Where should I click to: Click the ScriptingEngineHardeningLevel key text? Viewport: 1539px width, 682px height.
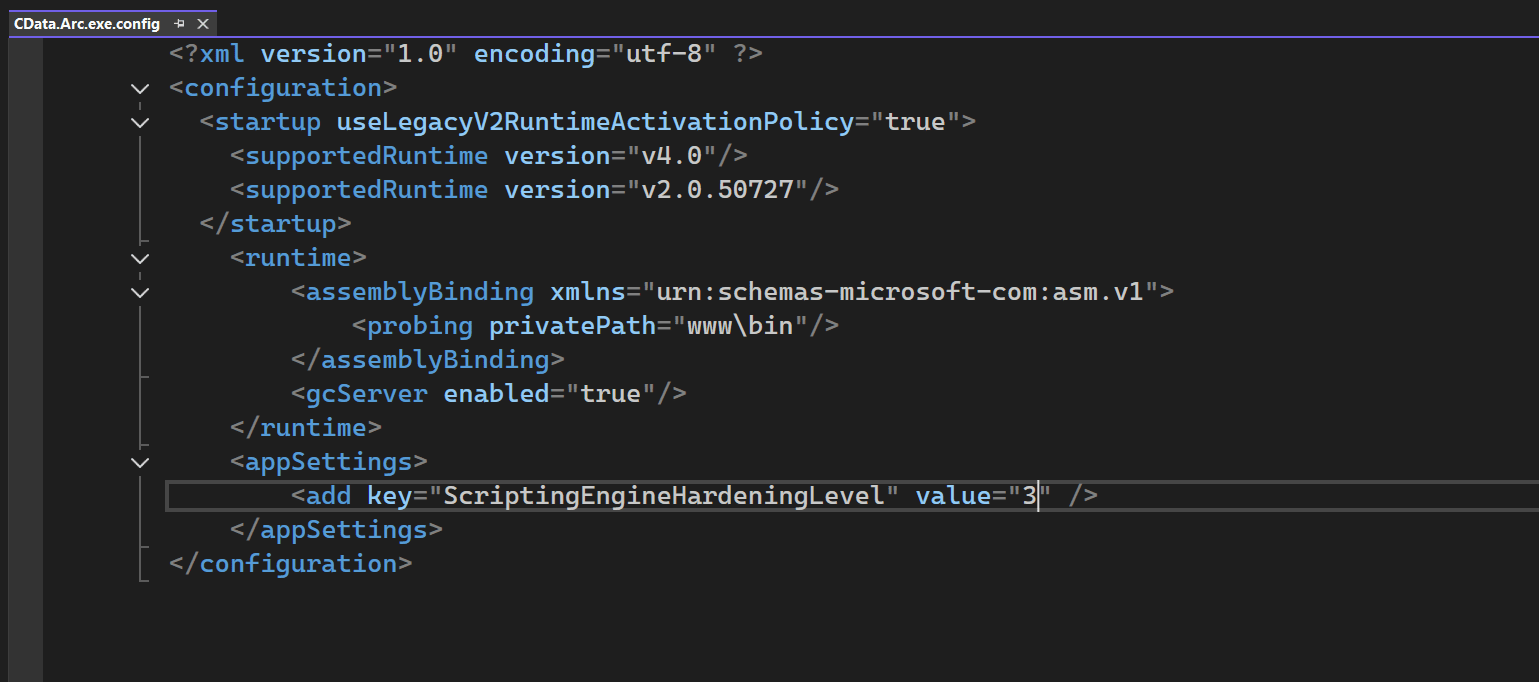point(664,495)
